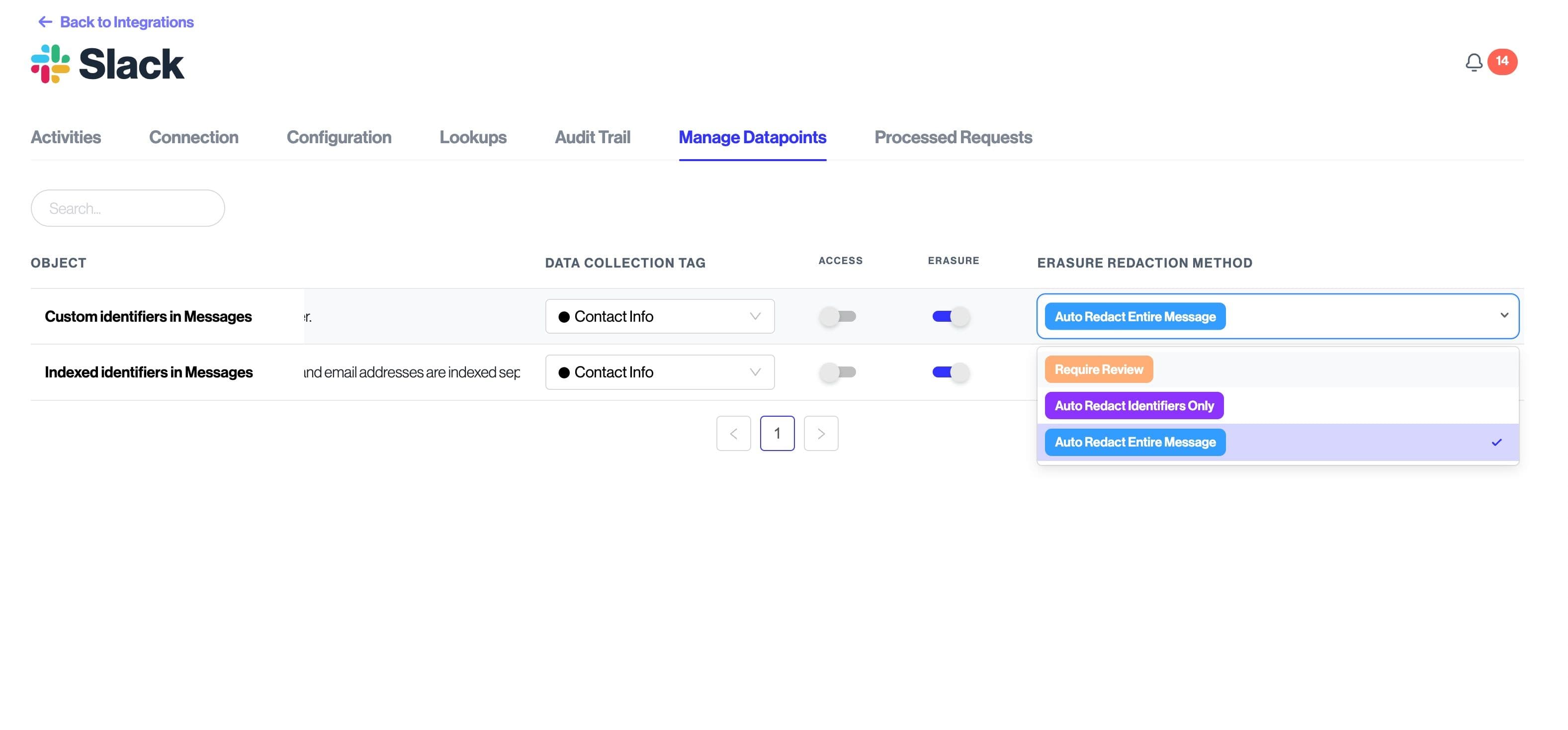Toggle Erasure for Custom identifiers in Messages
Image resolution: width=1568 pixels, height=730 pixels.
[x=951, y=317]
